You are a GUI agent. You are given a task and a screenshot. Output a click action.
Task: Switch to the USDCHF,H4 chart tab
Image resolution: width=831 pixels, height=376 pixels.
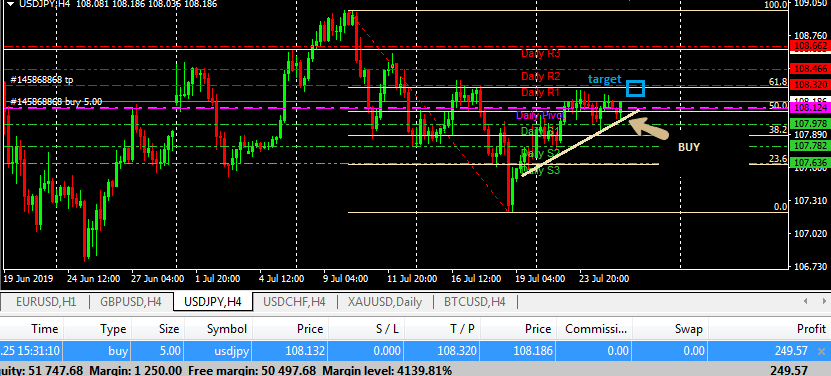294,302
